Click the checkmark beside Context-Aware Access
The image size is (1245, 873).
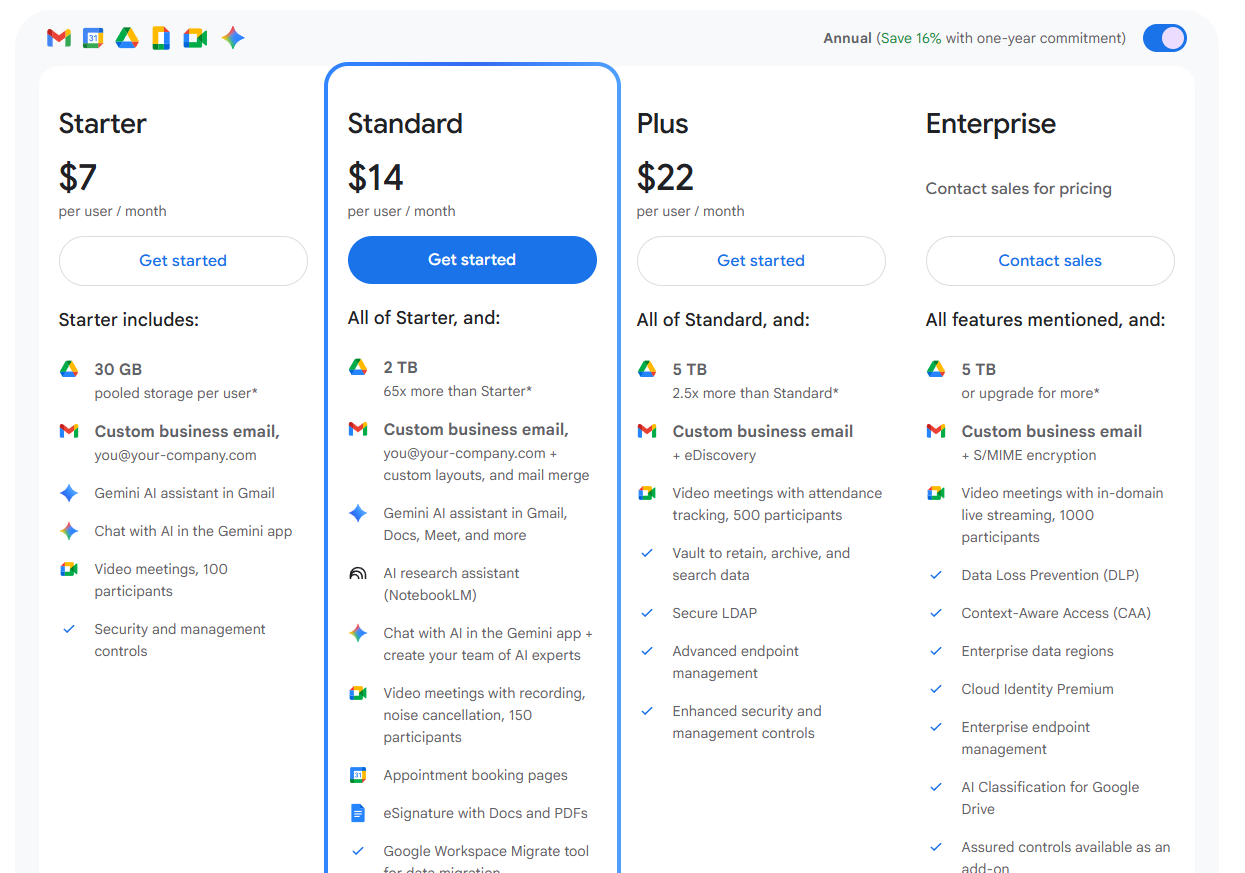pyautogui.click(x=936, y=613)
